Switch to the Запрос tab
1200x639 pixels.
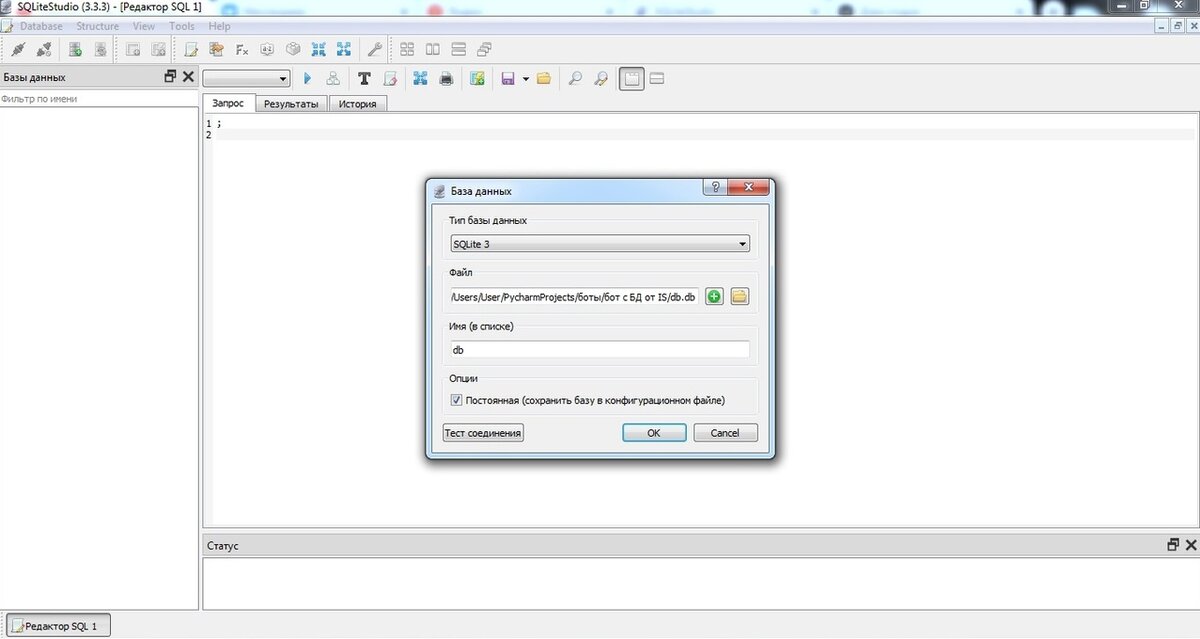228,103
